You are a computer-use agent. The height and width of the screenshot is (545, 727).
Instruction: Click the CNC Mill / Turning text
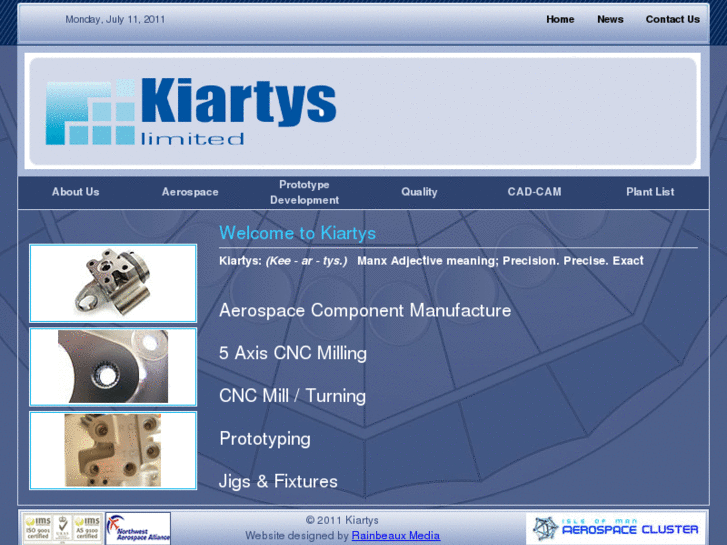click(293, 396)
